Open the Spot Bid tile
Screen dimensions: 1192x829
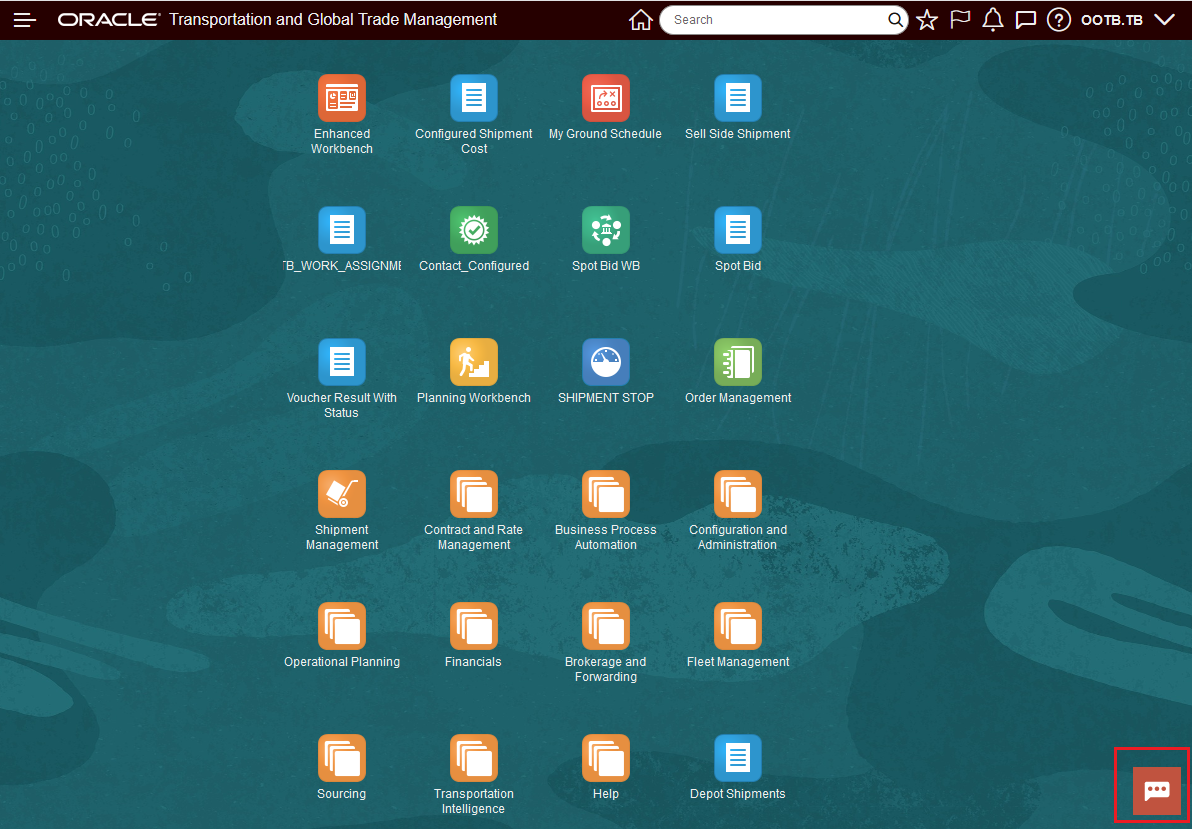tap(737, 230)
